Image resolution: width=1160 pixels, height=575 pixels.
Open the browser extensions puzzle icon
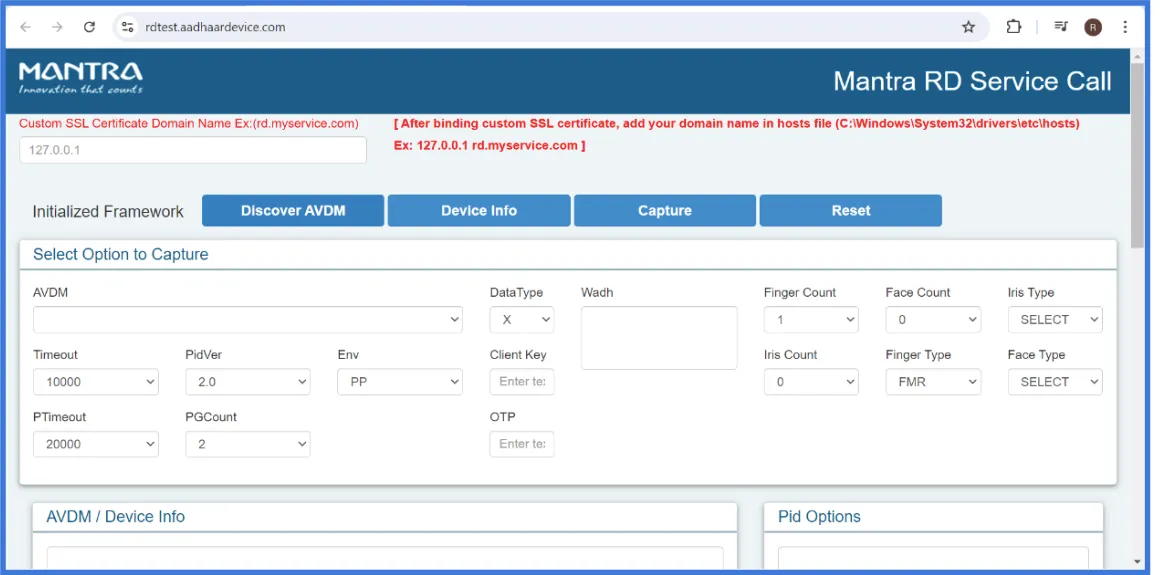pyautogui.click(x=1014, y=27)
